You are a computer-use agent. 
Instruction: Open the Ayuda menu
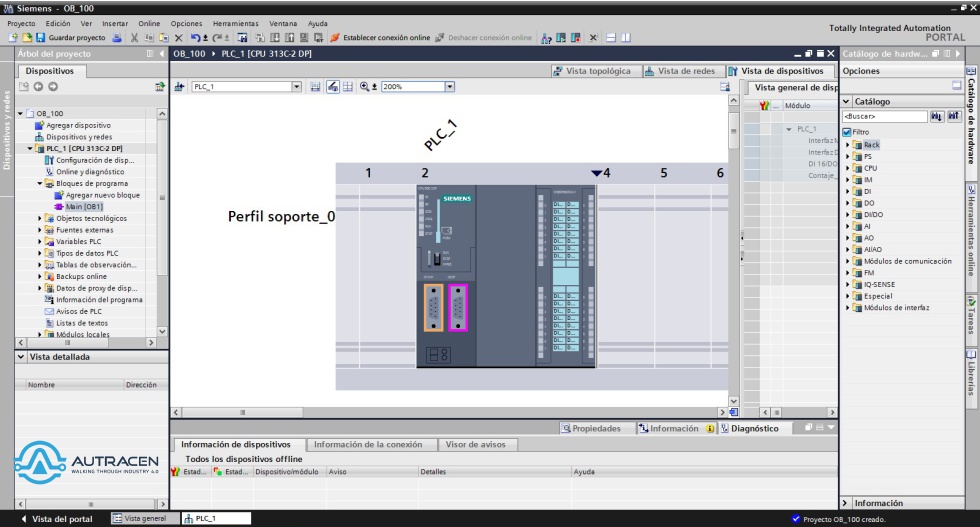pos(318,23)
